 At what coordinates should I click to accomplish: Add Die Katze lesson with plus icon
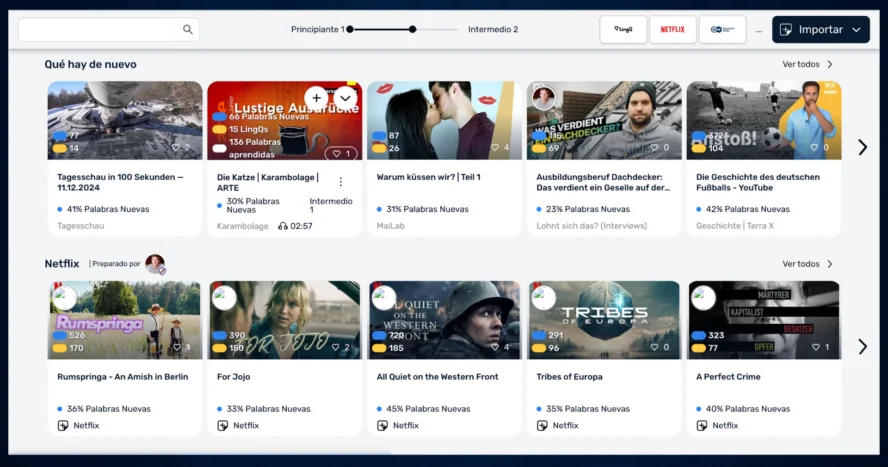click(317, 98)
